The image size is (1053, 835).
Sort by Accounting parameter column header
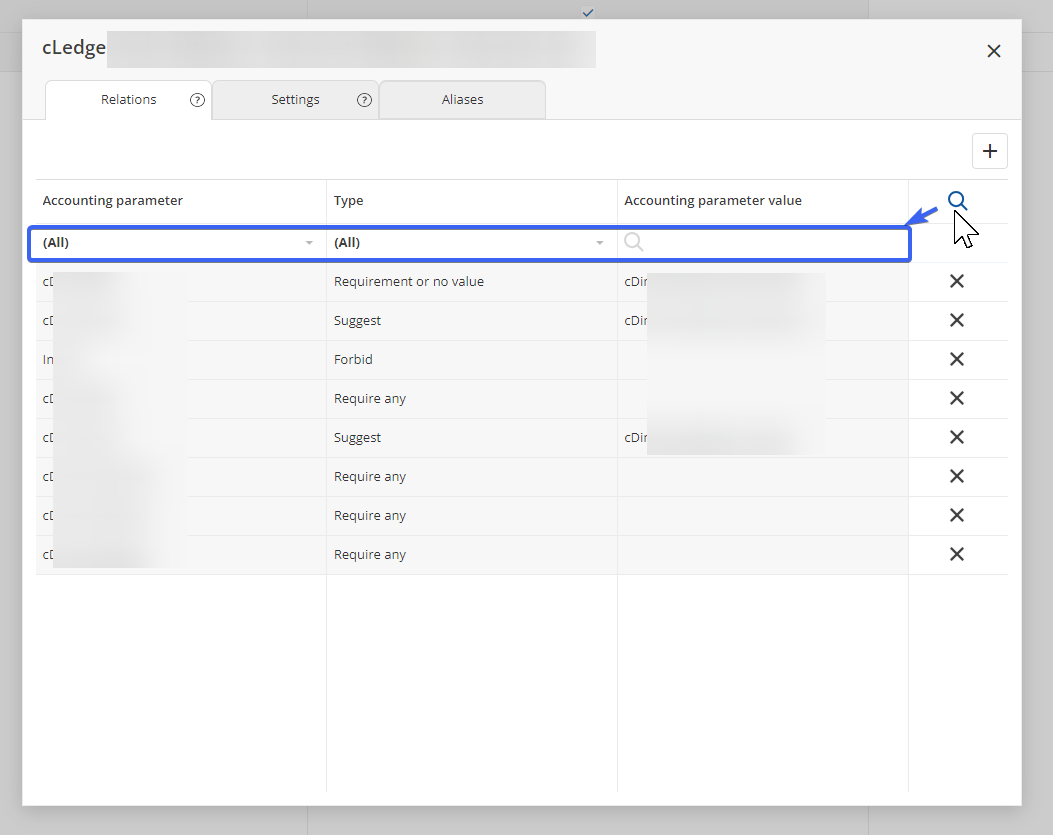pyautogui.click(x=113, y=201)
